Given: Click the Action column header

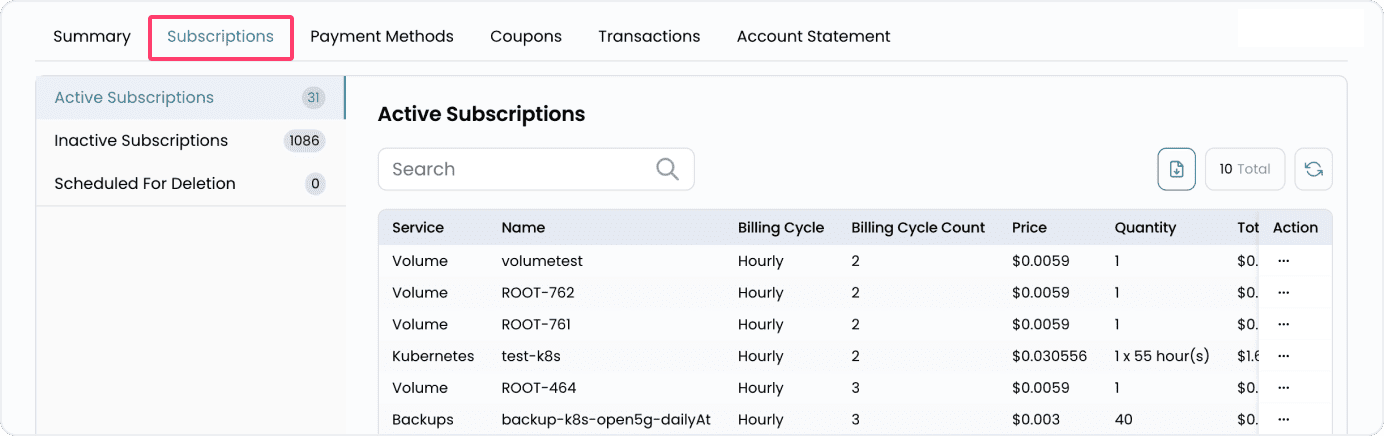Looking at the screenshot, I should point(1295,228).
